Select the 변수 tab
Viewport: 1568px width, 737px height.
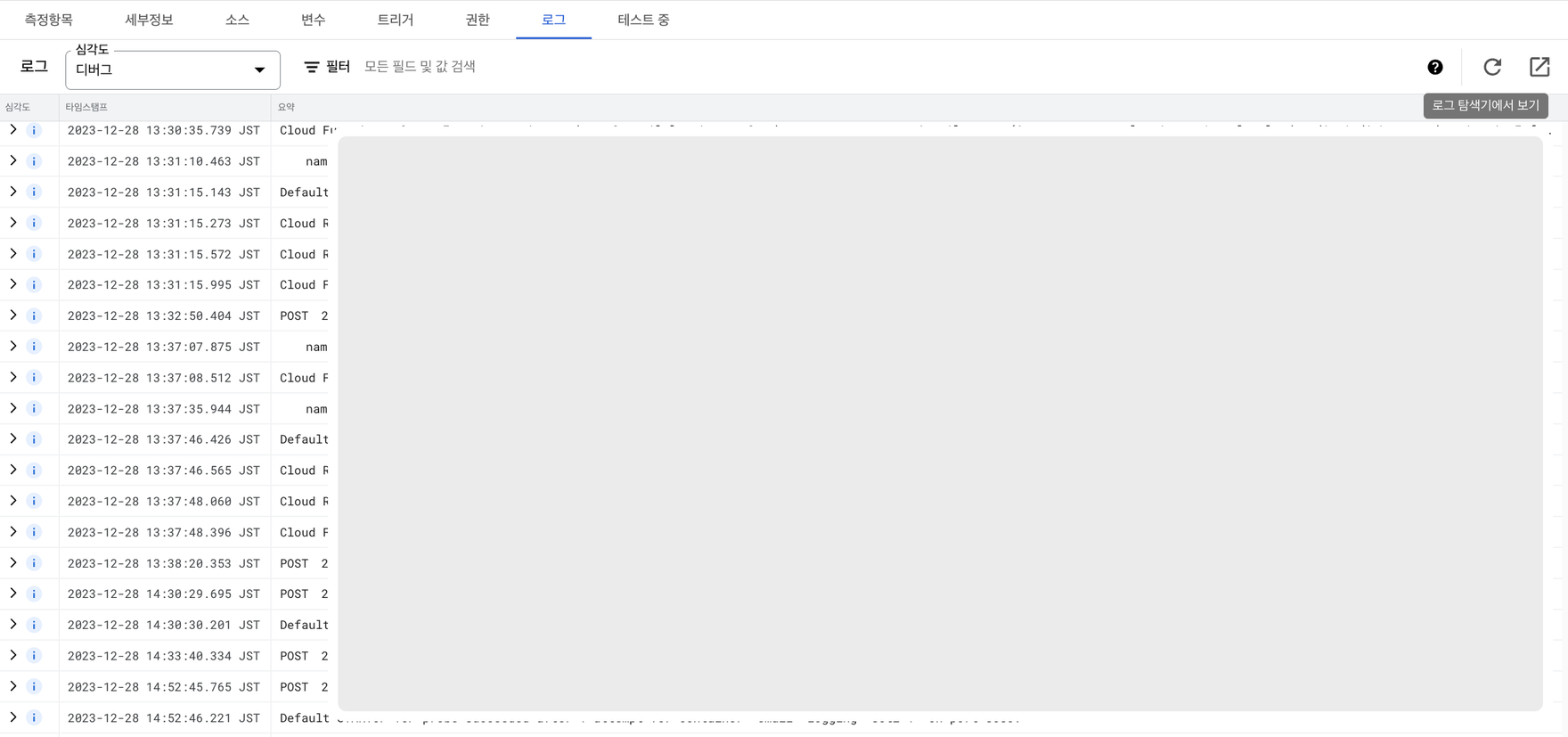[x=313, y=20]
